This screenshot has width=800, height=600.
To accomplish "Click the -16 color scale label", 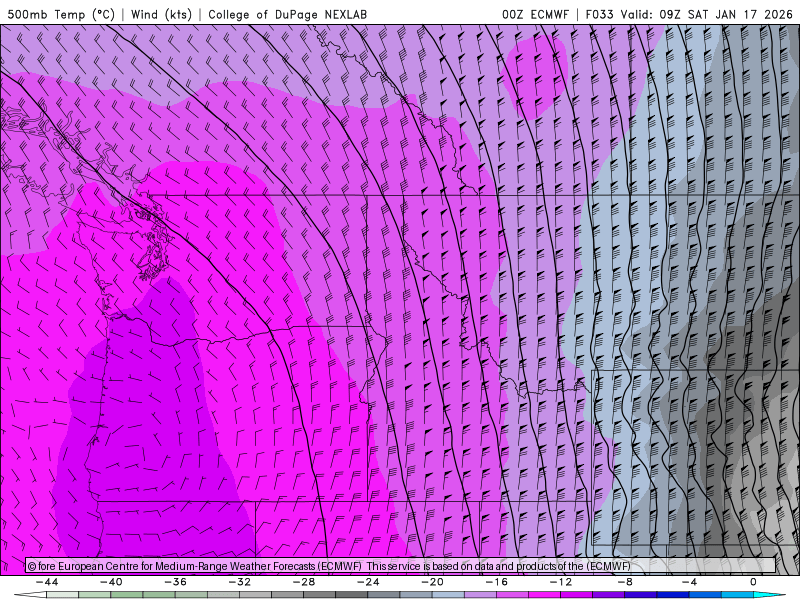I will pyautogui.click(x=496, y=582).
